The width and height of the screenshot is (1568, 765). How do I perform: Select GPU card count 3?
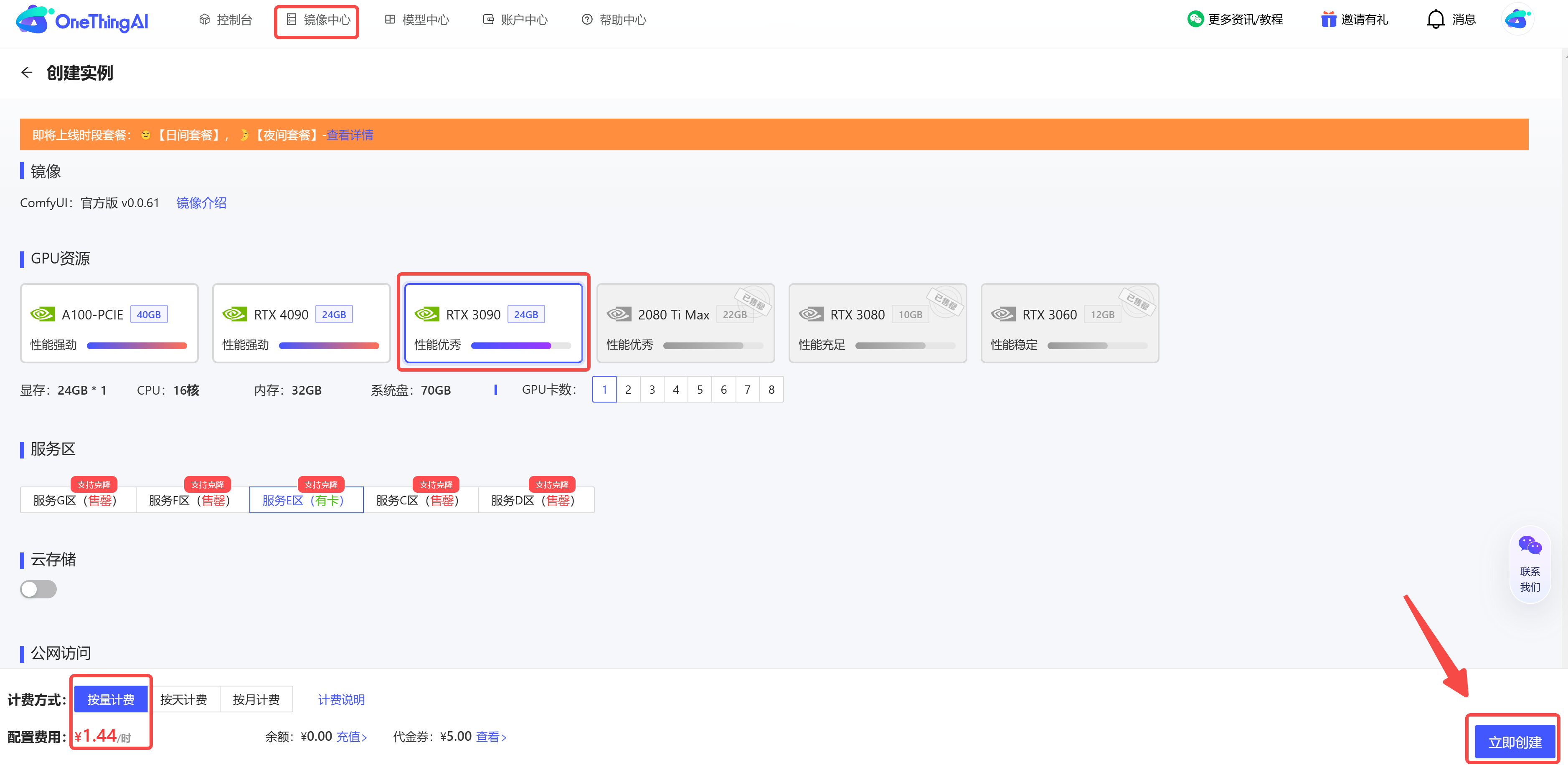[x=652, y=390]
